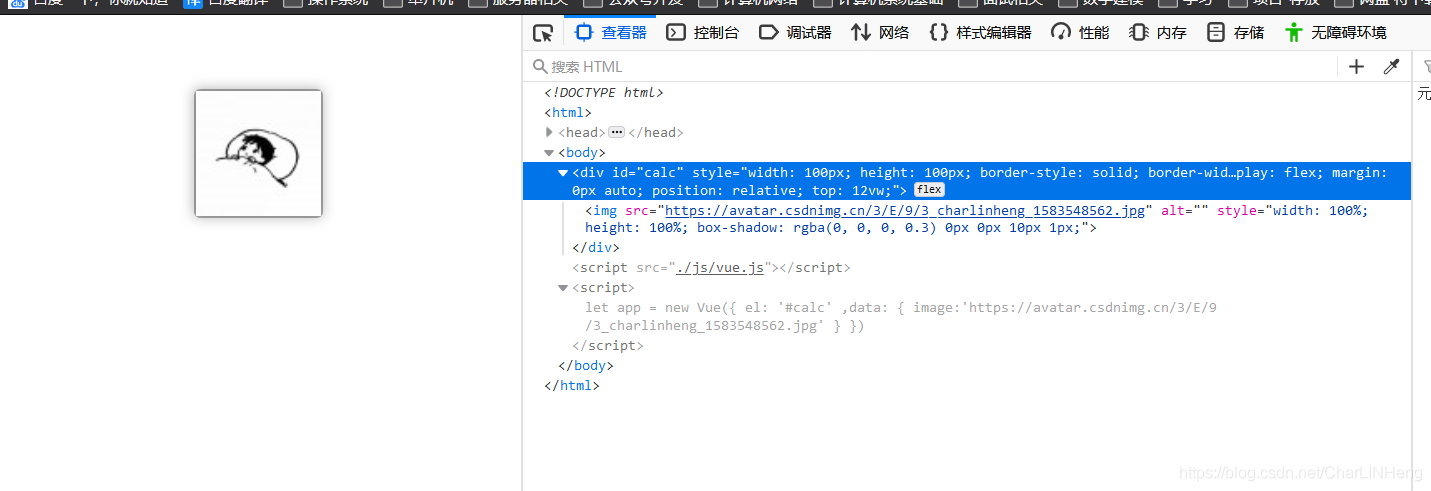Click the inspector icon beside 查看器 label

click(584, 33)
